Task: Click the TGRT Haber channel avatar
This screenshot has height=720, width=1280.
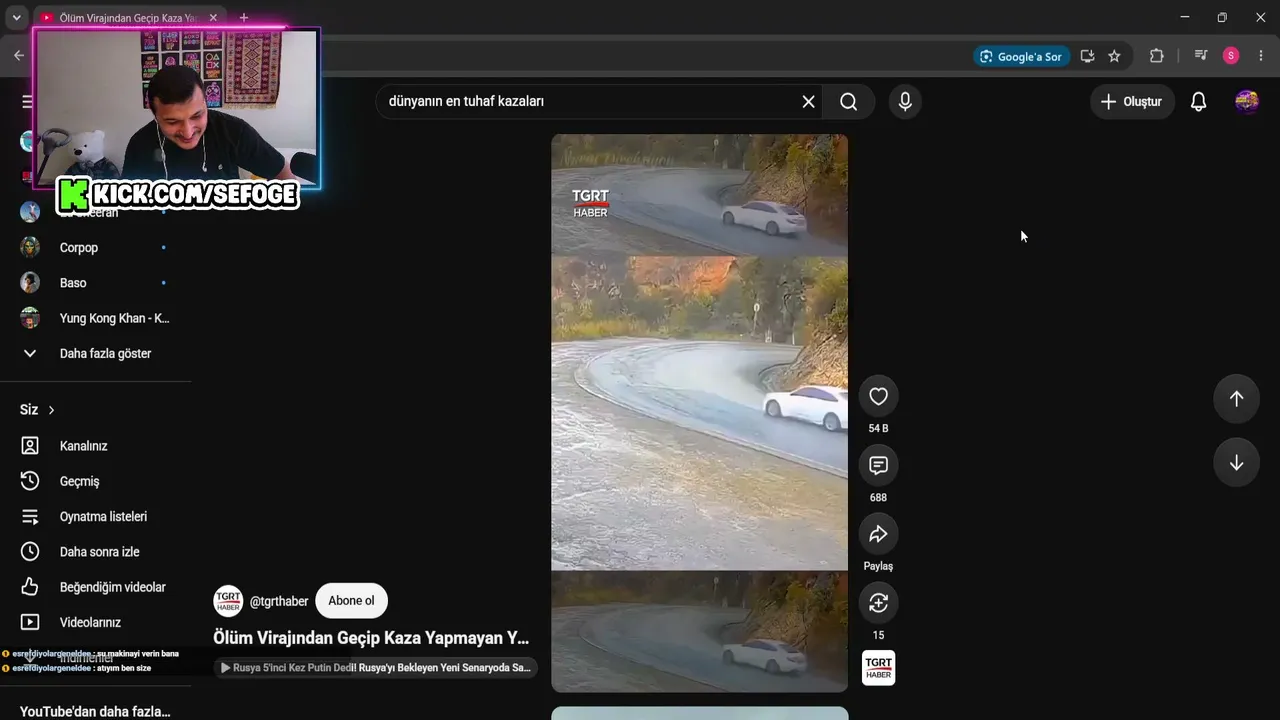Action: coord(228,601)
